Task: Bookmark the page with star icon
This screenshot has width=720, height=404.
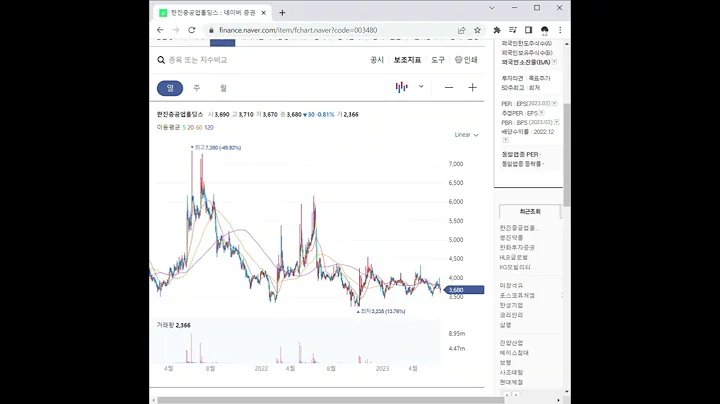Action: tap(478, 30)
